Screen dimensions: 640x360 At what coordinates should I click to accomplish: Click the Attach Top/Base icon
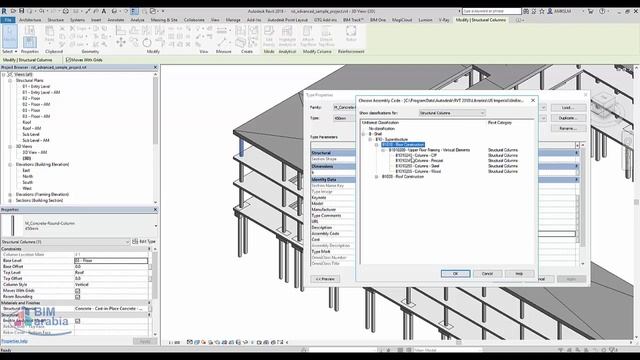click(x=308, y=36)
